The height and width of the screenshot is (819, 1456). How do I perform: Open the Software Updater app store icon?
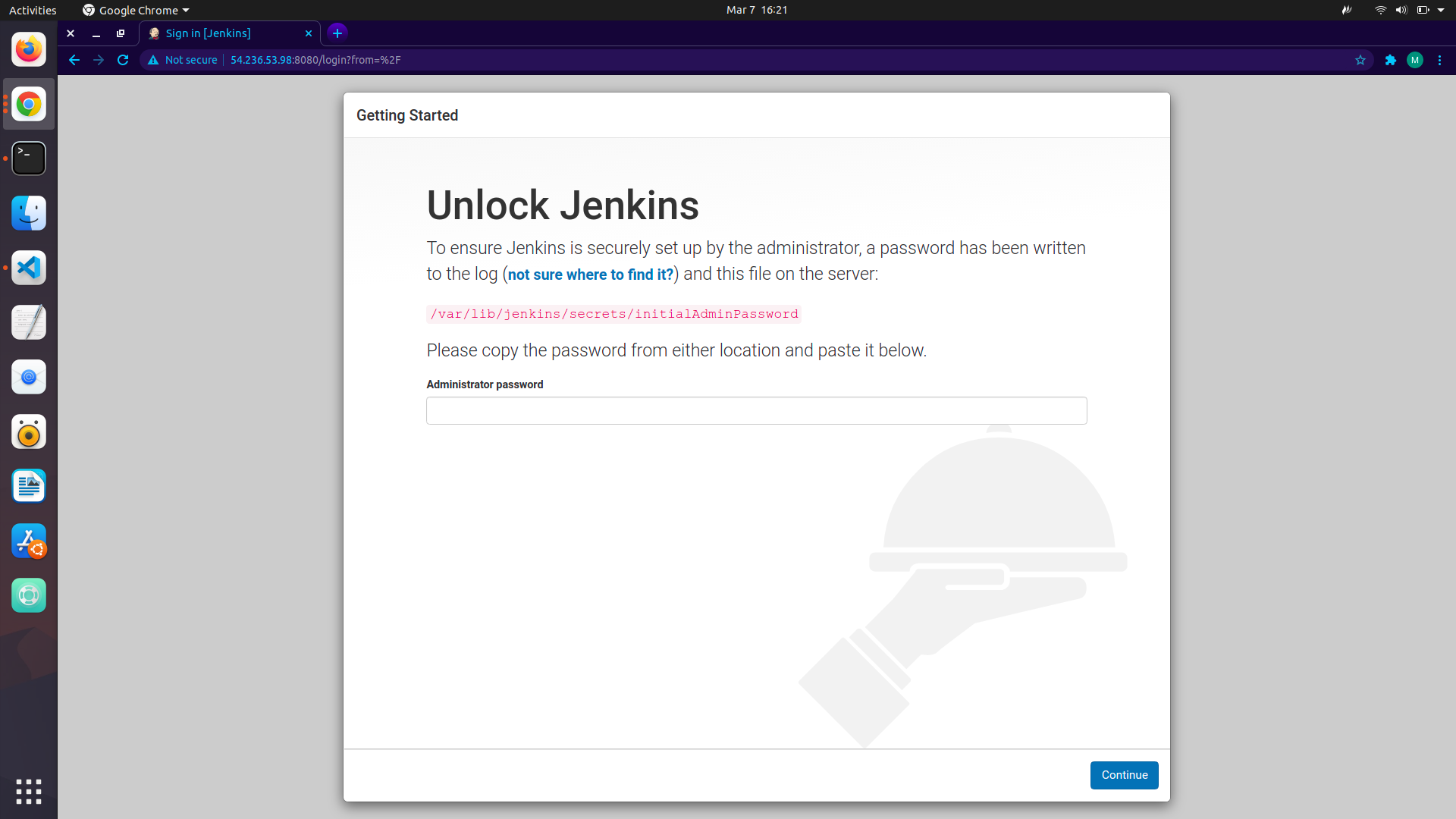(x=29, y=541)
